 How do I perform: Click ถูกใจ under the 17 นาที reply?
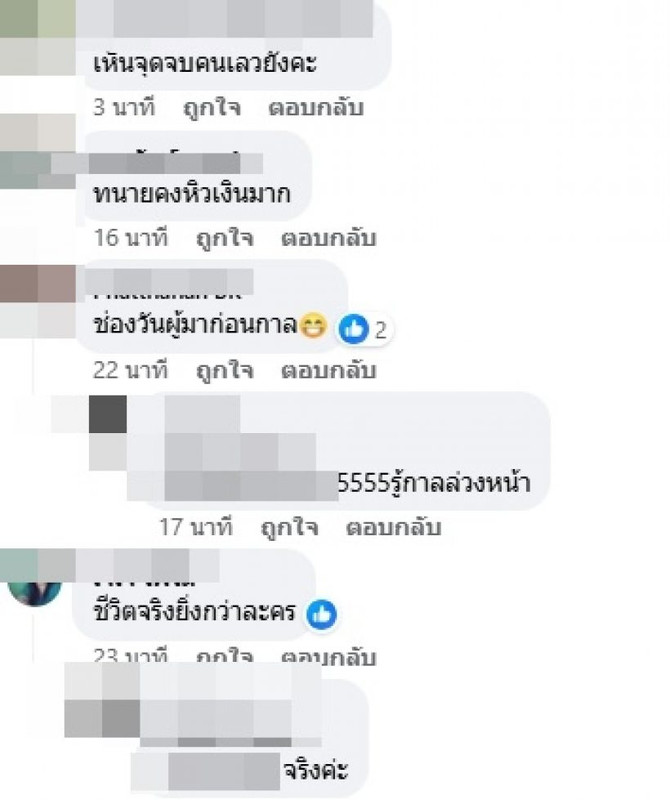pyautogui.click(x=289, y=527)
